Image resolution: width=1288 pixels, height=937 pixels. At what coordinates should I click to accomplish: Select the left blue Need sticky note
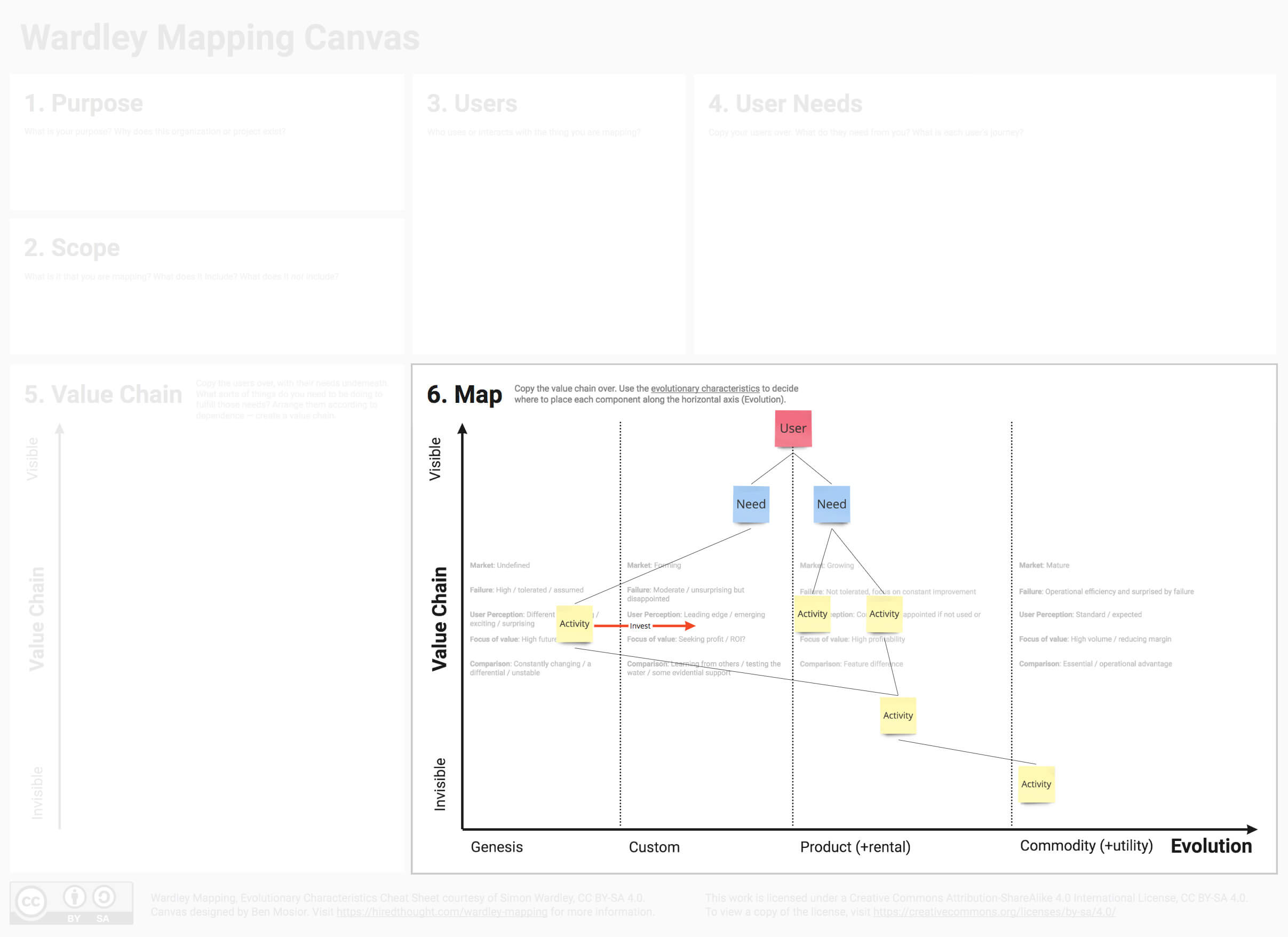point(751,504)
